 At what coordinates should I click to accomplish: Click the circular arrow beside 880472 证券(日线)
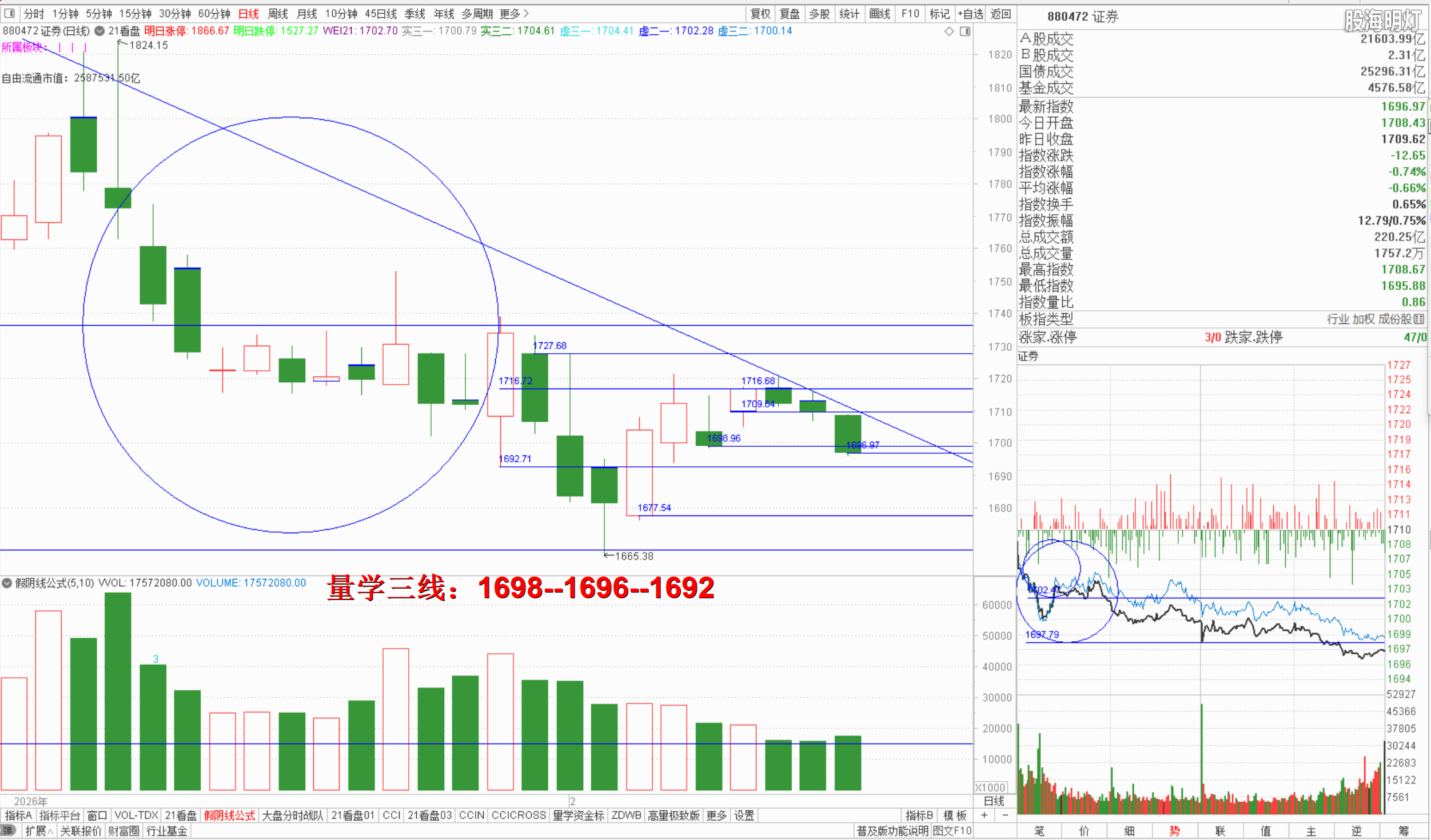(99, 31)
